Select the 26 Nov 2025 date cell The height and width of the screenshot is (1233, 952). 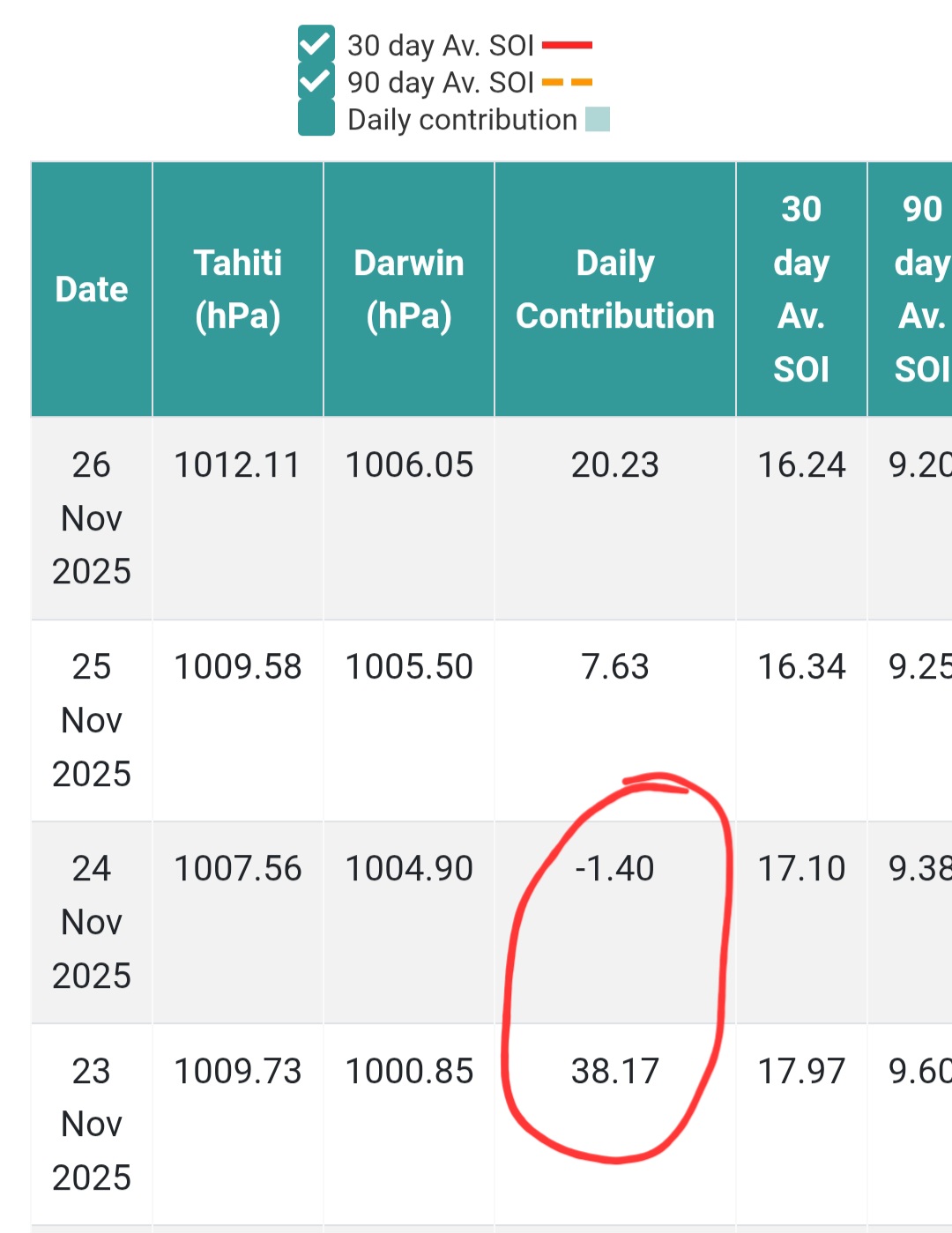92,518
